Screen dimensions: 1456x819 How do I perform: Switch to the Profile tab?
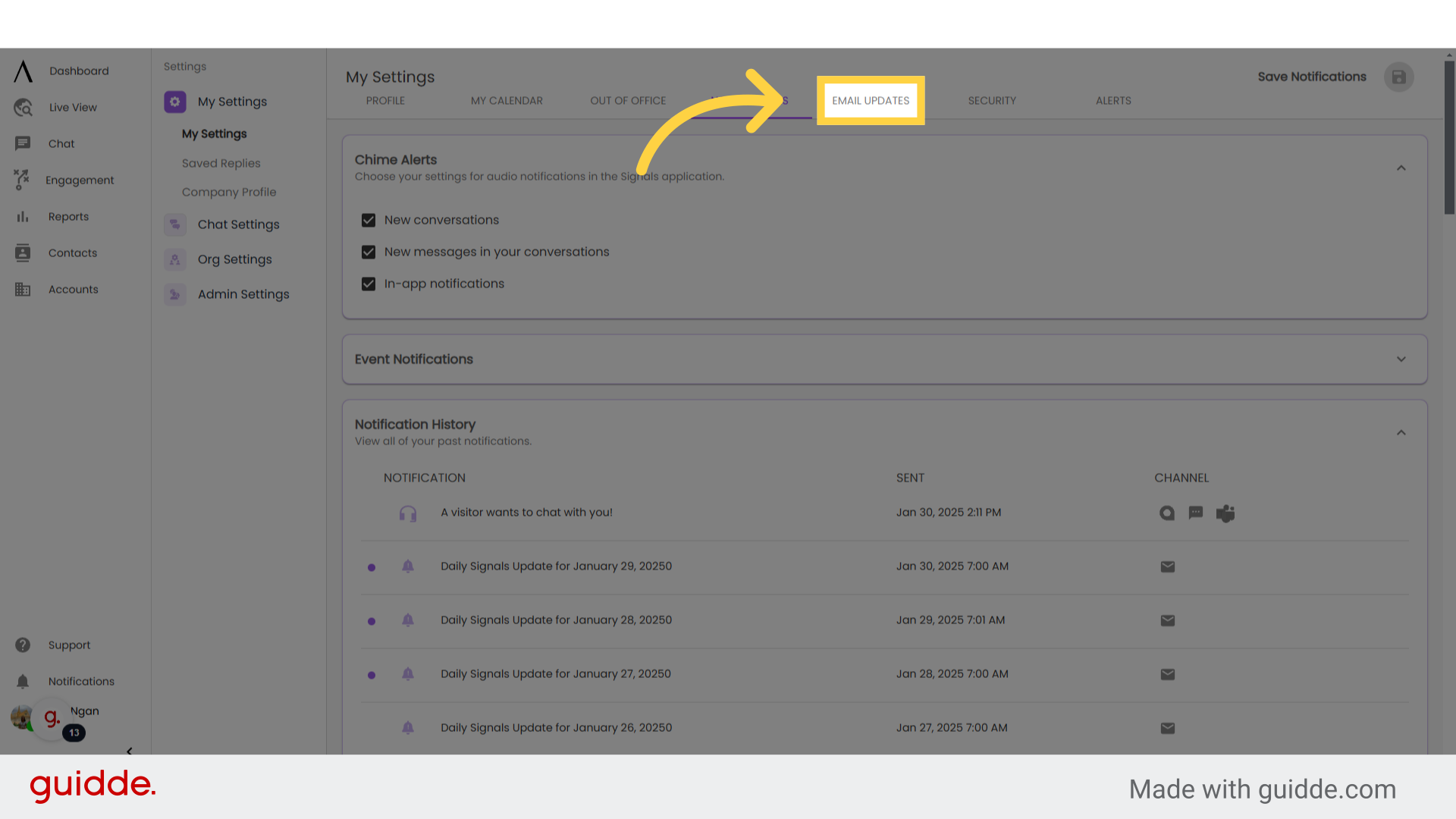[385, 100]
